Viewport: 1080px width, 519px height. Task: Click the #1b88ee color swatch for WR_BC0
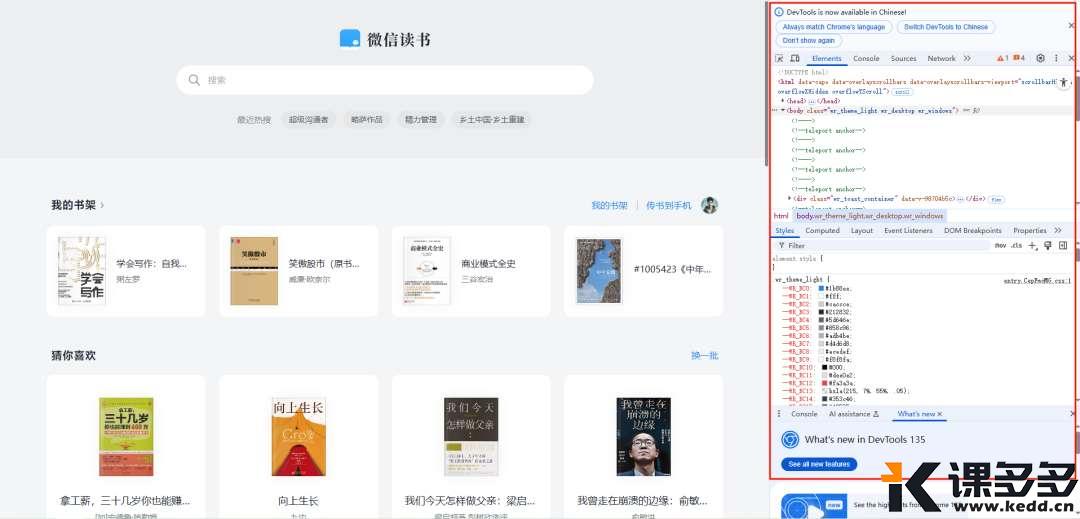coord(821,288)
